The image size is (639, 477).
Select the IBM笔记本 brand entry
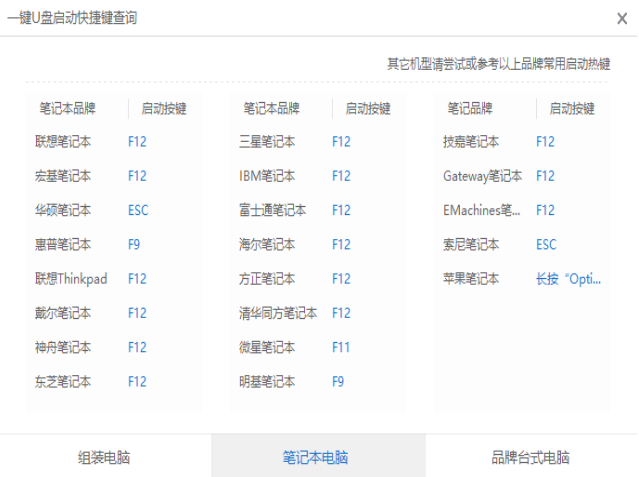click(267, 176)
